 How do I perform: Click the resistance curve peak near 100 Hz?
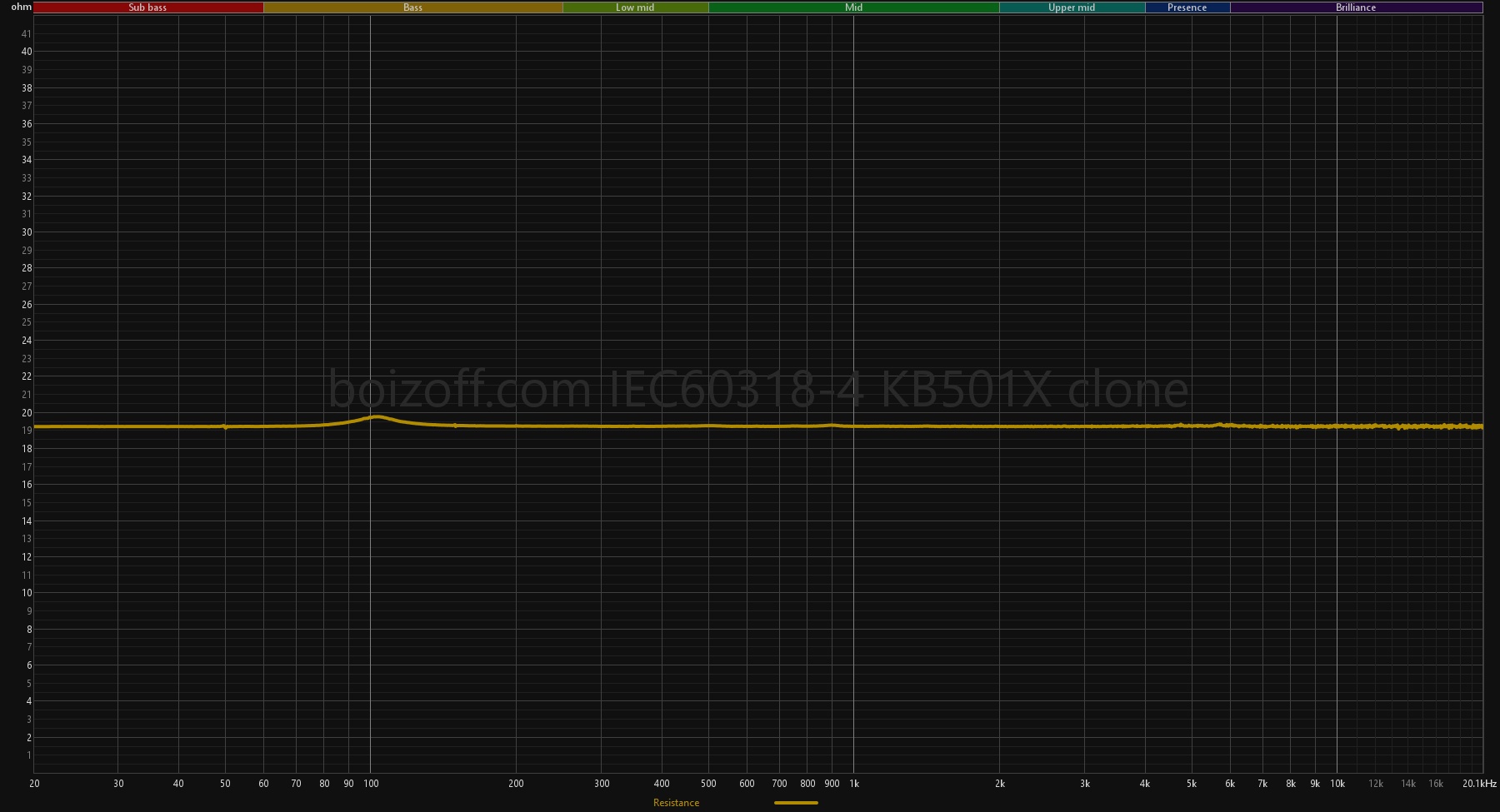tap(377, 416)
